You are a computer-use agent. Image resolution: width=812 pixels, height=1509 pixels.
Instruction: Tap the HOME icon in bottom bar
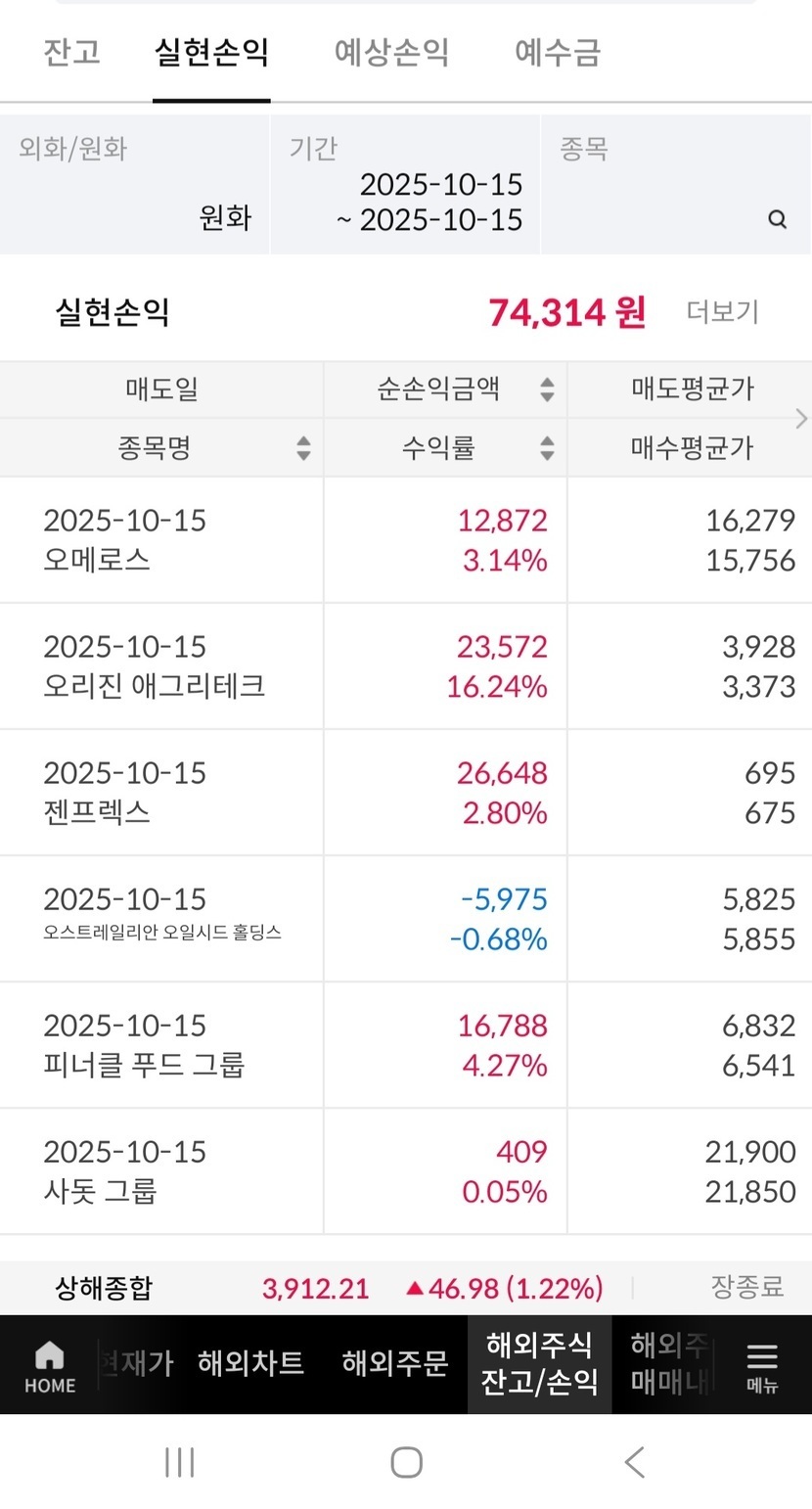[50, 1365]
